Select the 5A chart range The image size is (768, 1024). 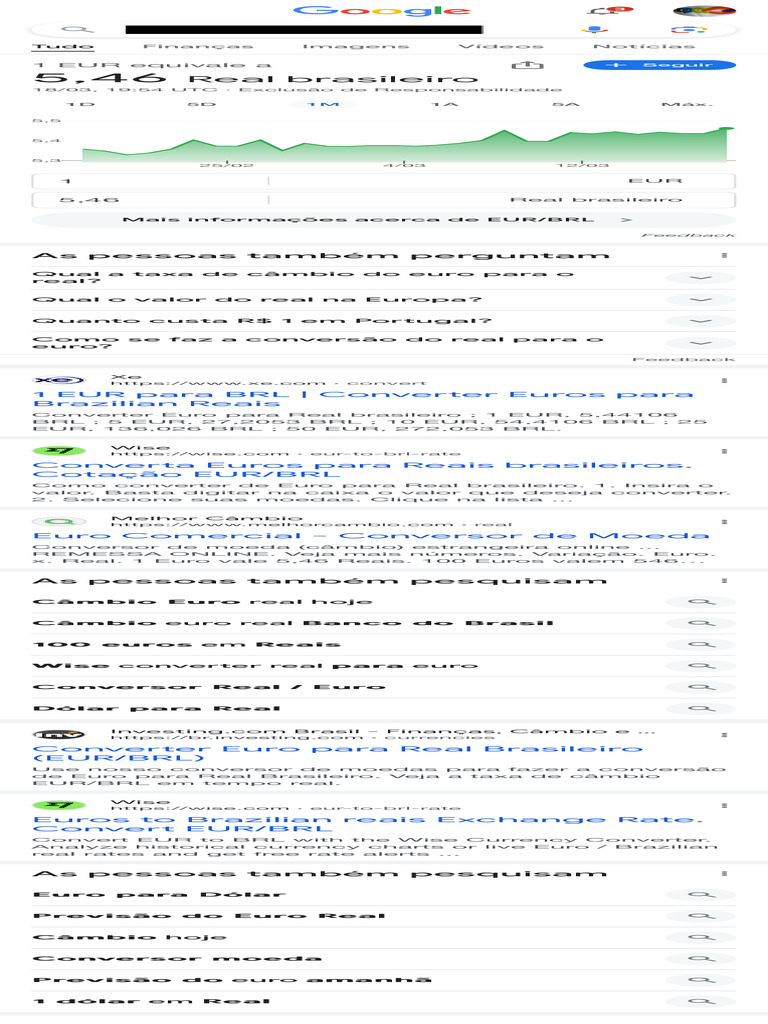pos(566,104)
